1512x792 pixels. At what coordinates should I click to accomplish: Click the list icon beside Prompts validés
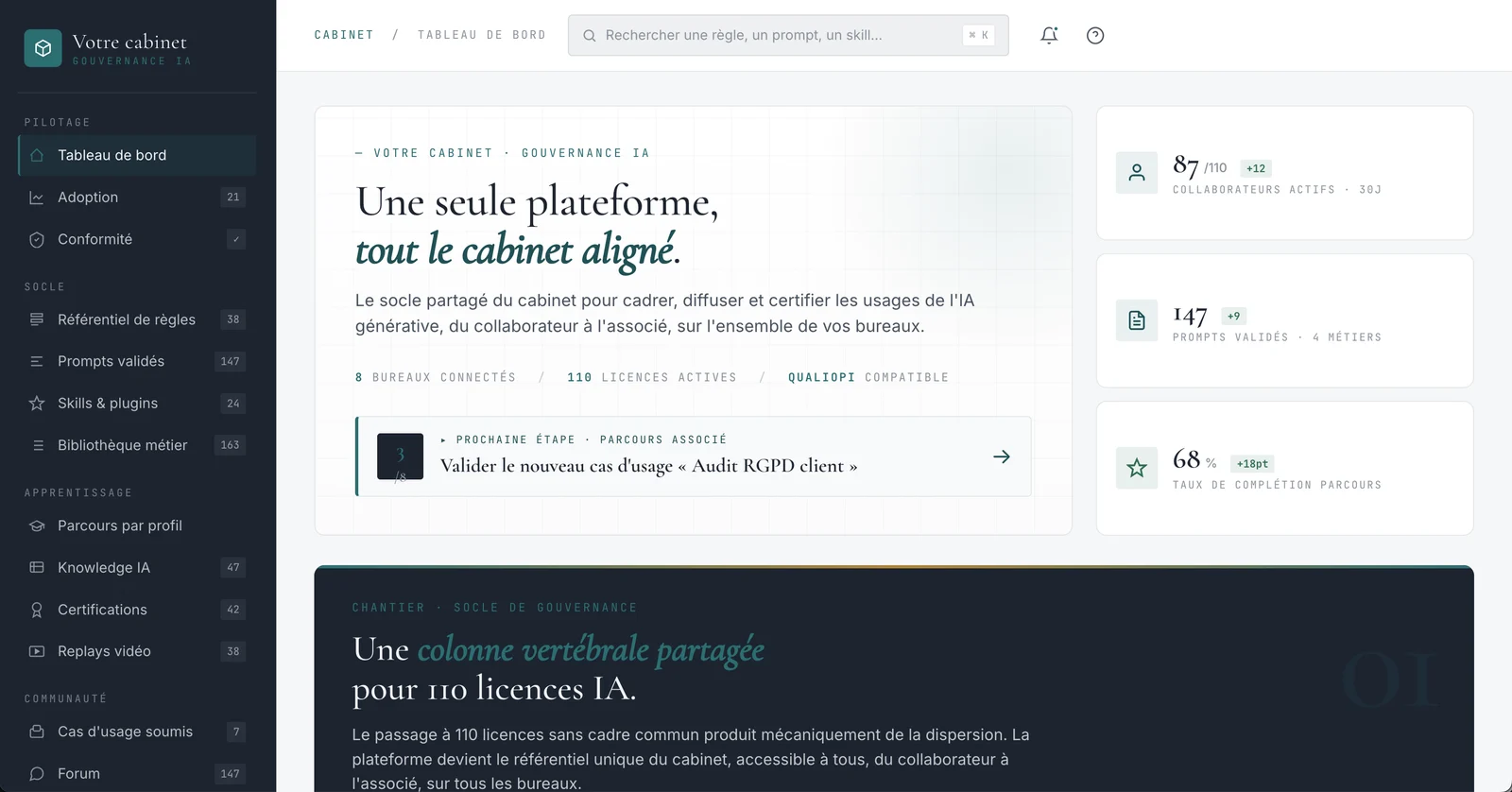[x=37, y=361]
